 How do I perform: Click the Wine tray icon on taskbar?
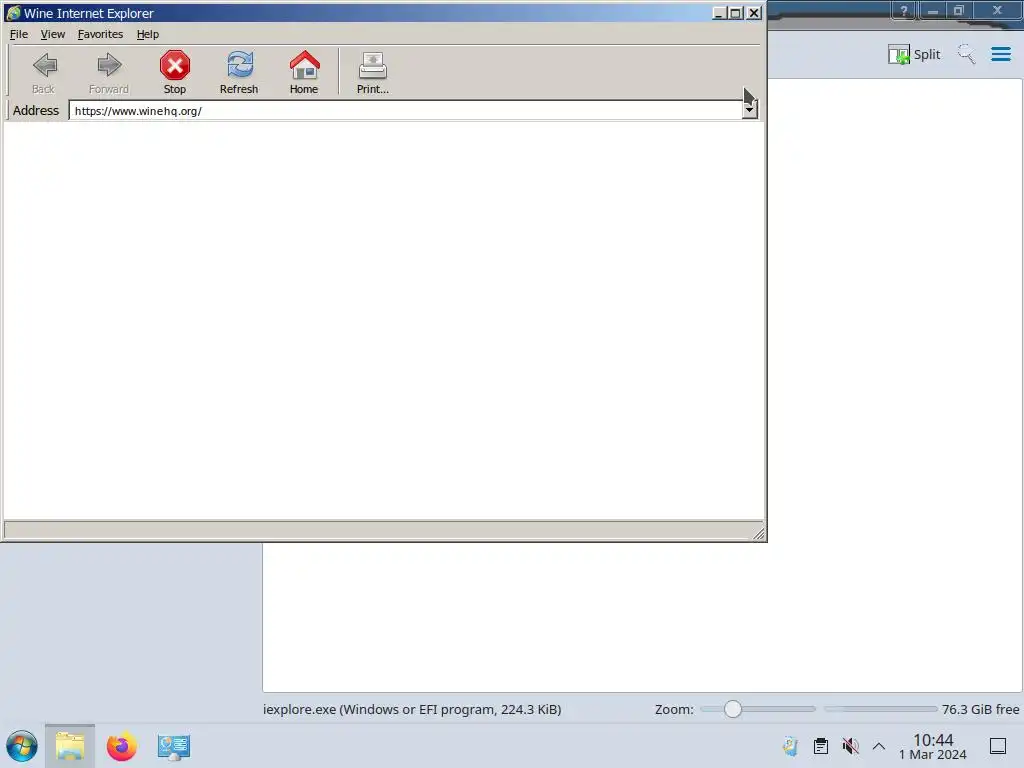(790, 746)
